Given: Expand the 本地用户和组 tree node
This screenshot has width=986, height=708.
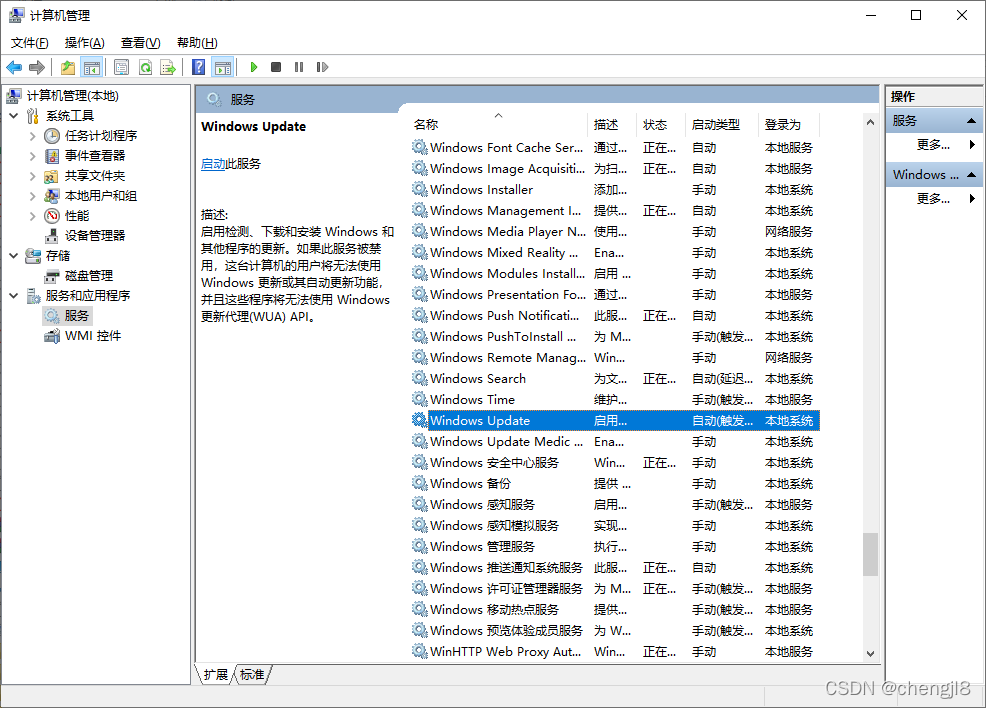Looking at the screenshot, I should click(x=33, y=196).
